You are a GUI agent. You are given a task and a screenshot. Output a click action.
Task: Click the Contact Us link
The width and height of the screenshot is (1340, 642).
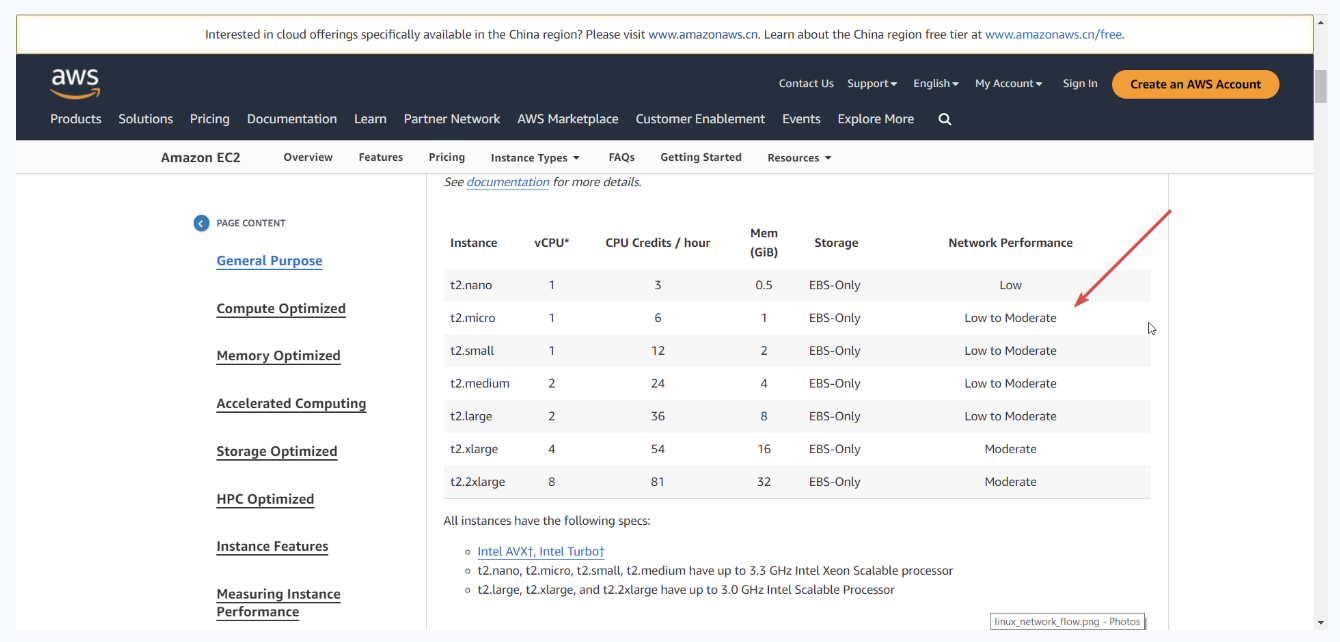pos(806,84)
